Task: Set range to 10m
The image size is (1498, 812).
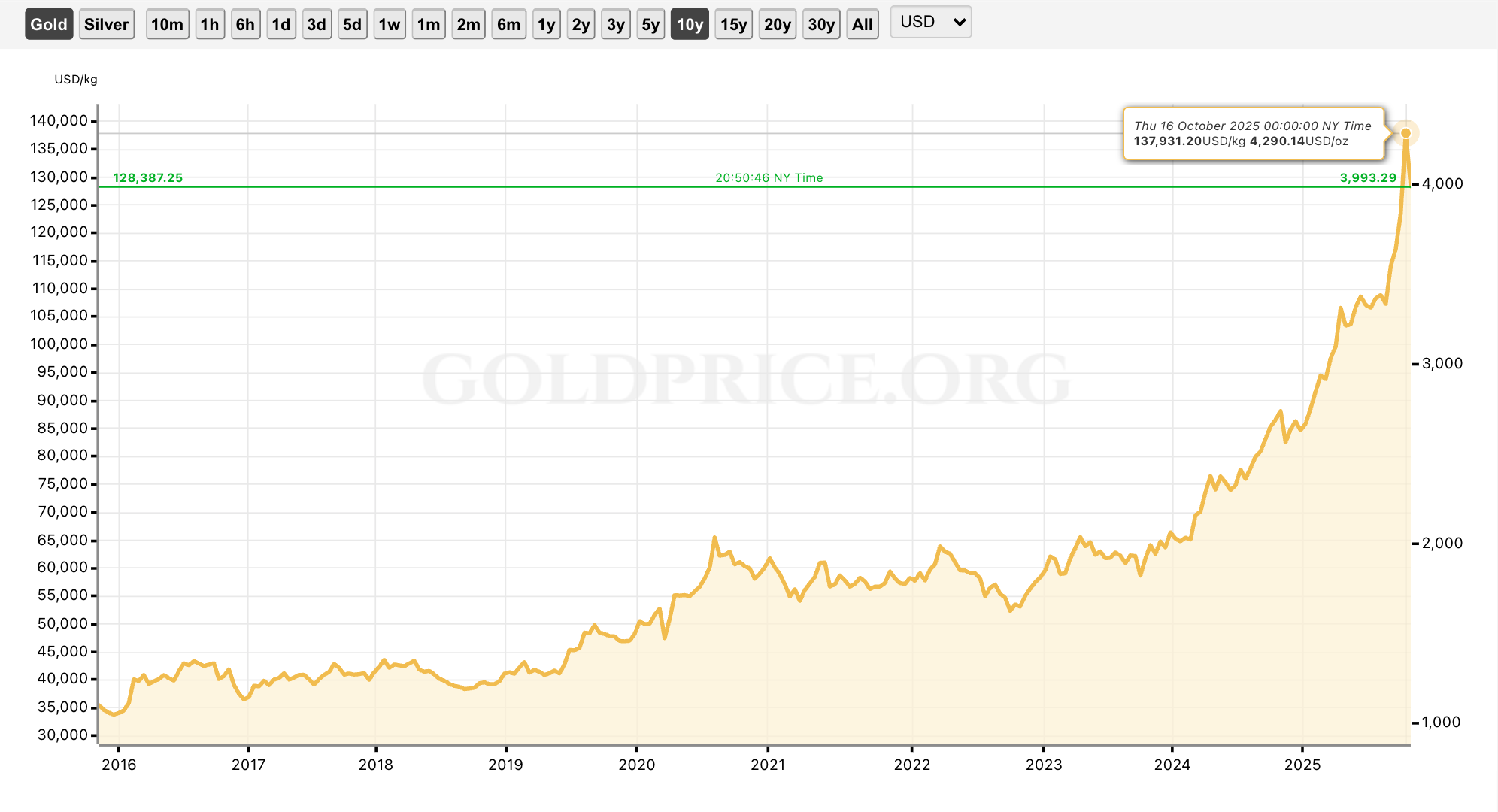Action: (x=167, y=24)
